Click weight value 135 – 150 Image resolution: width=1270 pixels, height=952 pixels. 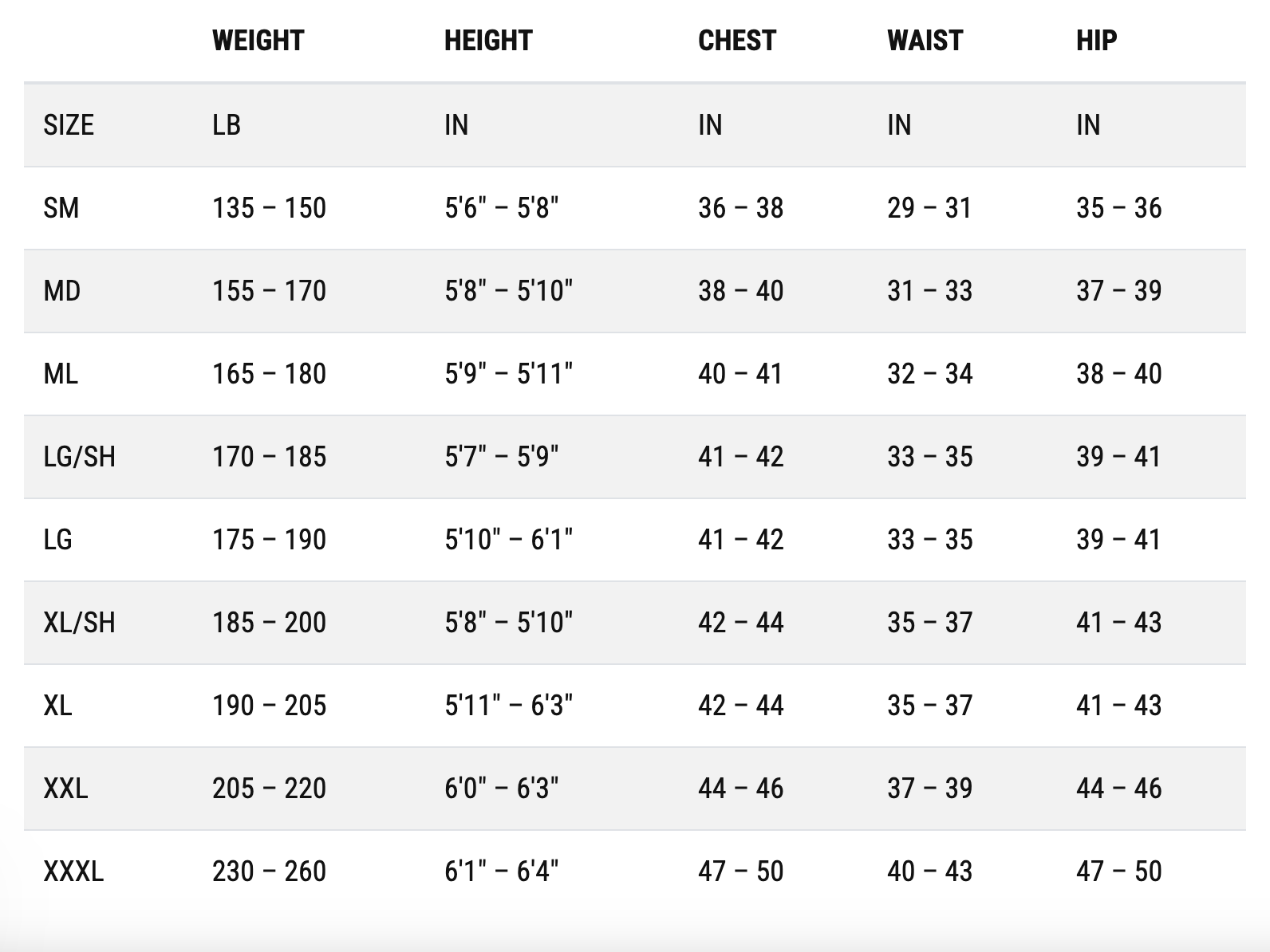pos(269,208)
